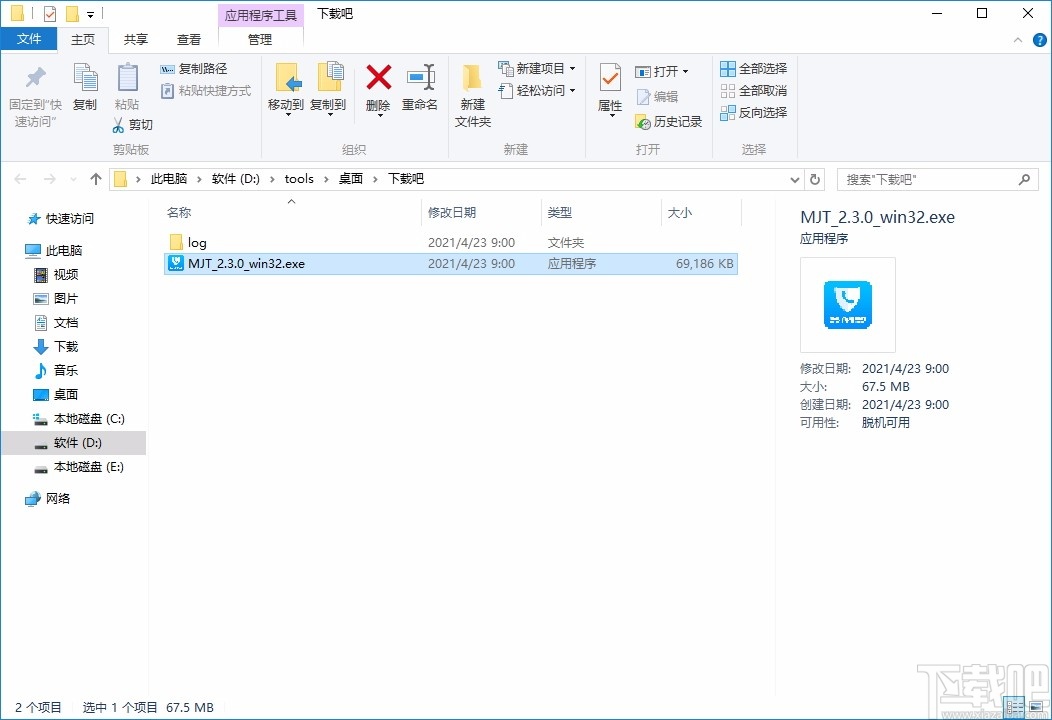Viewport: 1052px width, 720px height.
Task: Click the tools breadcrumb in the address bar
Action: (298, 178)
